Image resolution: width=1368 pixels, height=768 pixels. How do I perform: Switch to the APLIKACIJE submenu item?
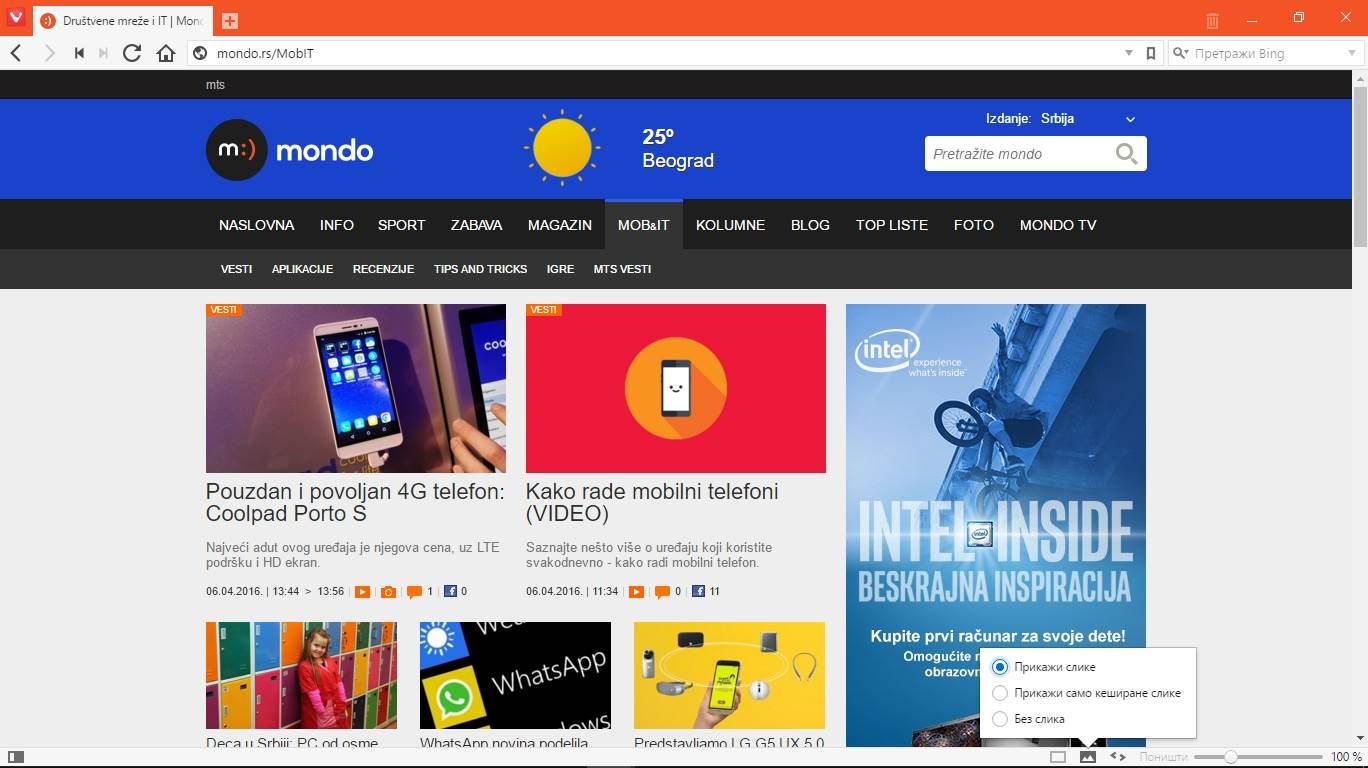pos(302,269)
